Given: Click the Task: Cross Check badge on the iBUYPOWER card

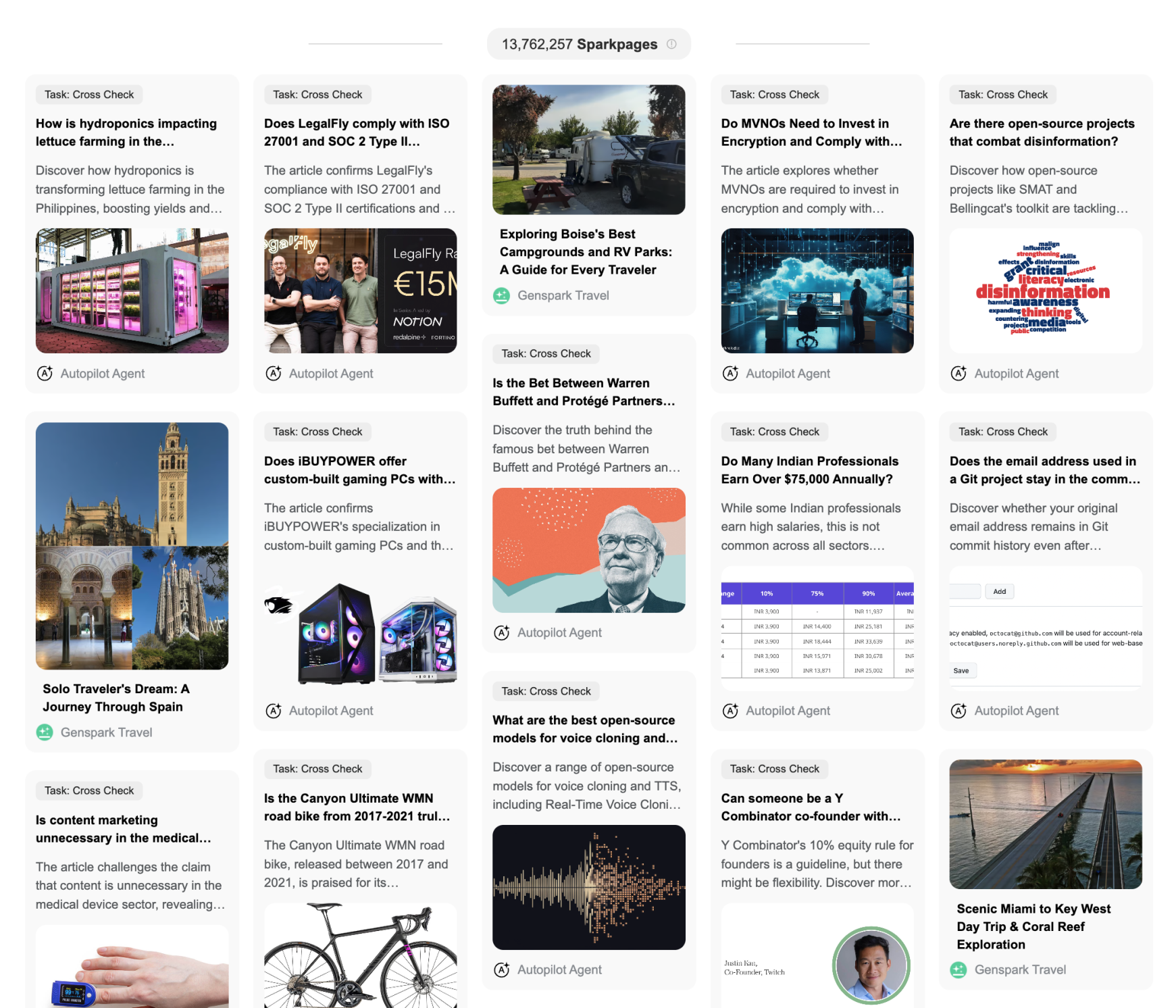Looking at the screenshot, I should coord(317,432).
